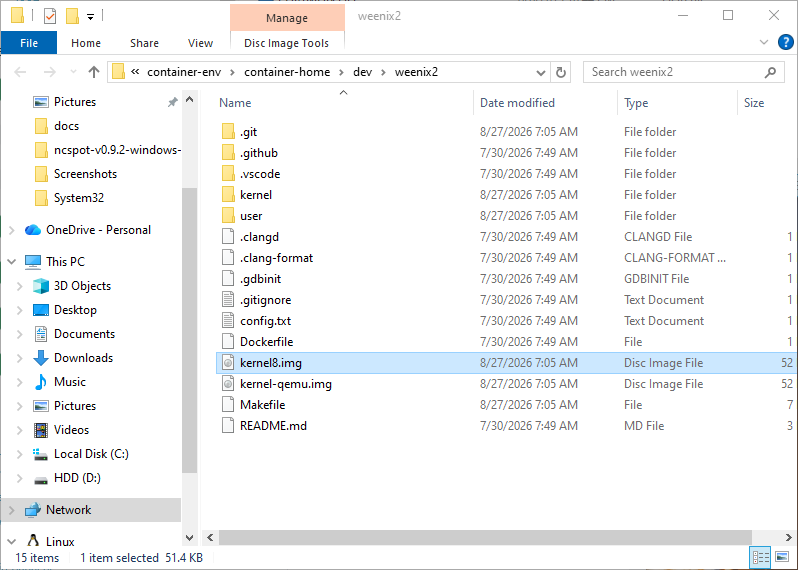The image size is (798, 570).
Task: Collapse the Linux tree node
Action: [12, 542]
